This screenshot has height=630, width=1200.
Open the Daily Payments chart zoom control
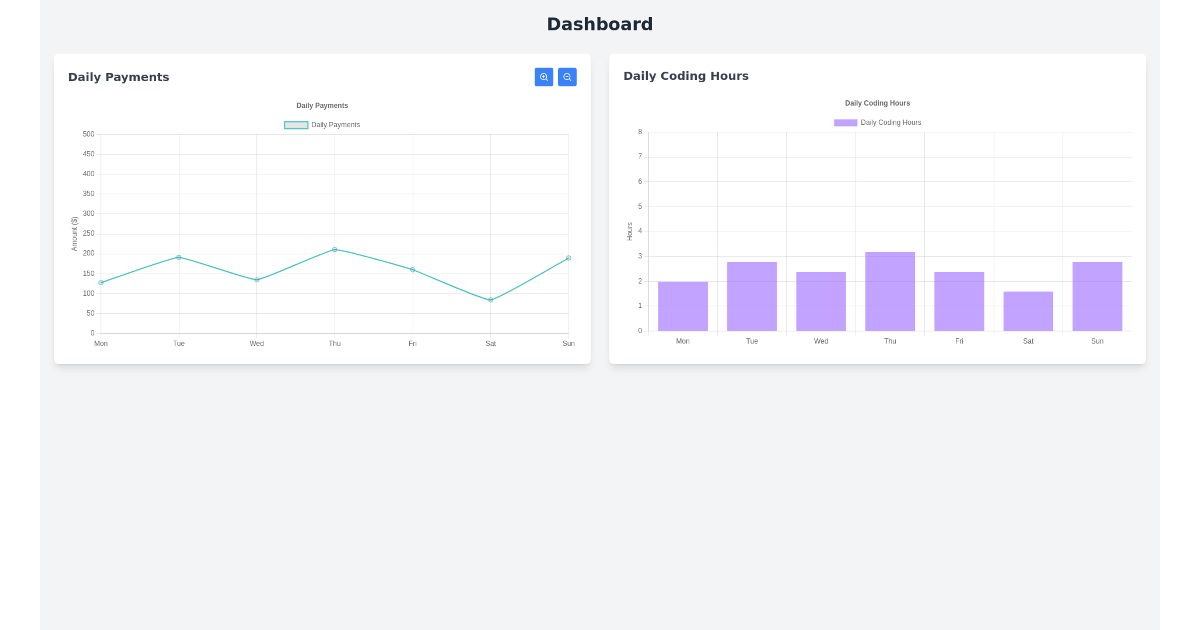[543, 77]
